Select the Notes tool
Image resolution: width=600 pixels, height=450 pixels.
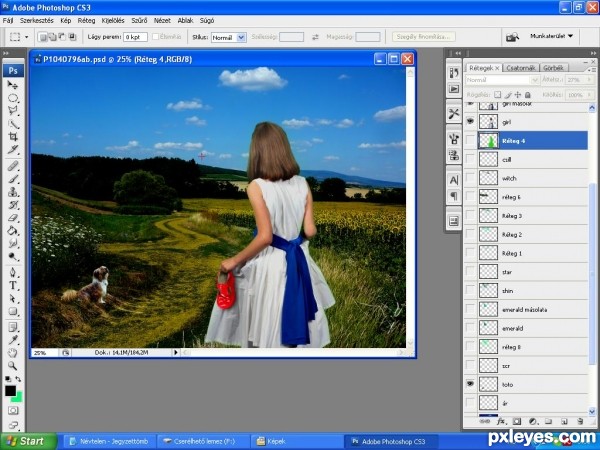pyautogui.click(x=13, y=327)
